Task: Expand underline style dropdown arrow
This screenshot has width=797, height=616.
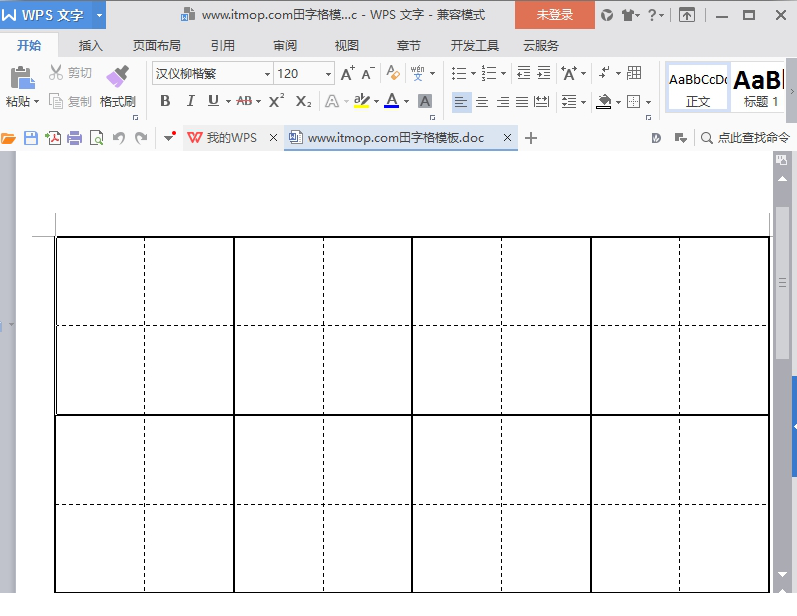Action: coord(228,102)
